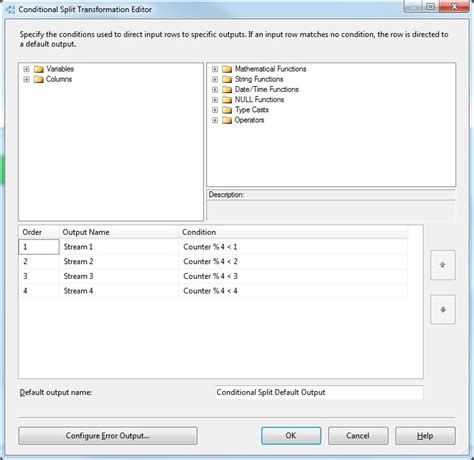This screenshot has height=460, width=474.
Task: Click the Columns folder icon
Action: (39, 79)
